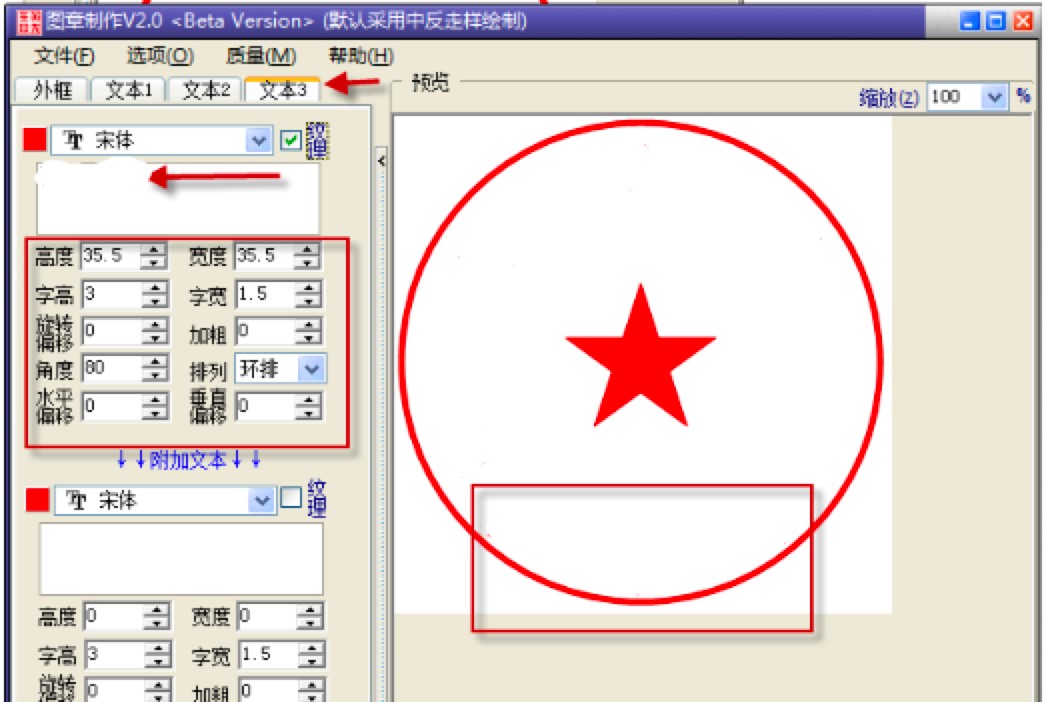Toggle the checked 纹理 checkbox at top
Viewport: 1048px width, 702px height.
pyautogui.click(x=291, y=141)
